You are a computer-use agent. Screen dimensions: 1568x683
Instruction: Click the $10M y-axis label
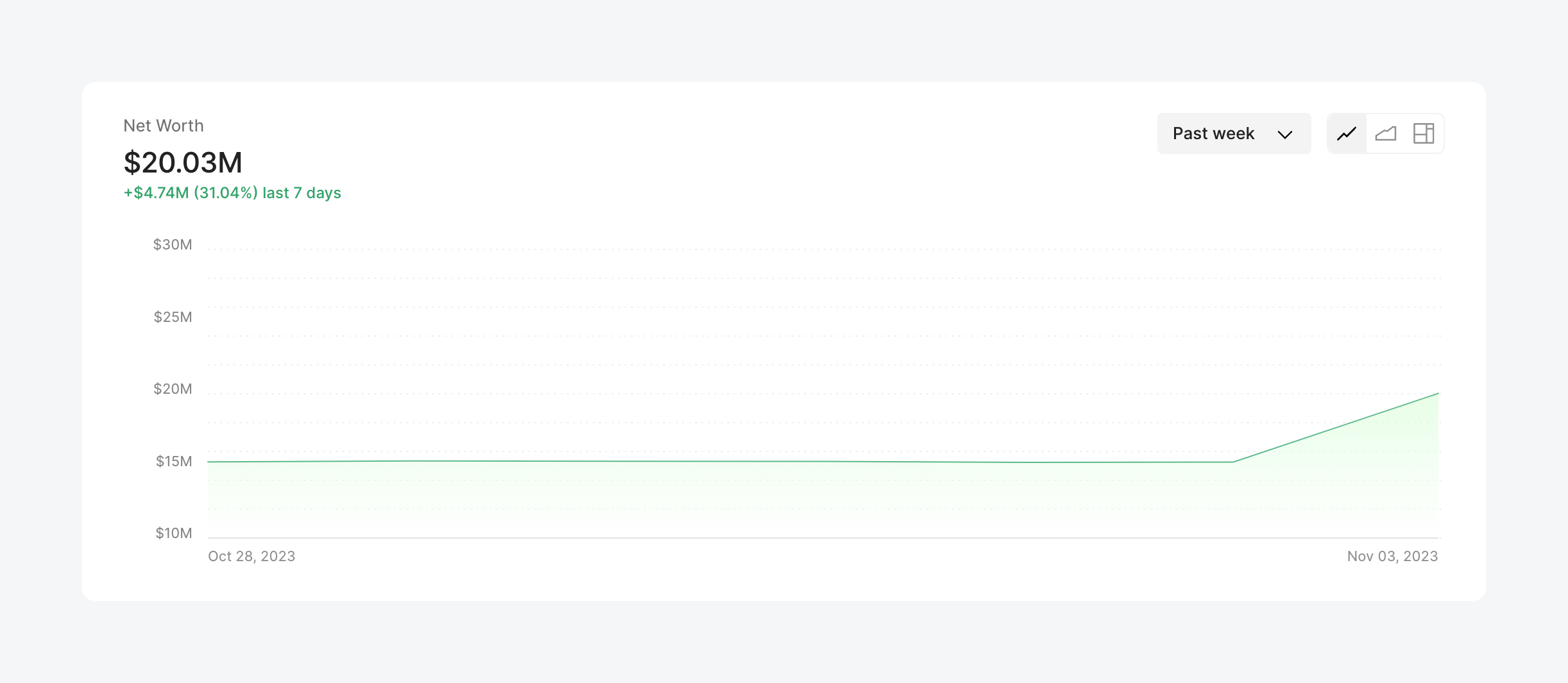pyautogui.click(x=174, y=533)
